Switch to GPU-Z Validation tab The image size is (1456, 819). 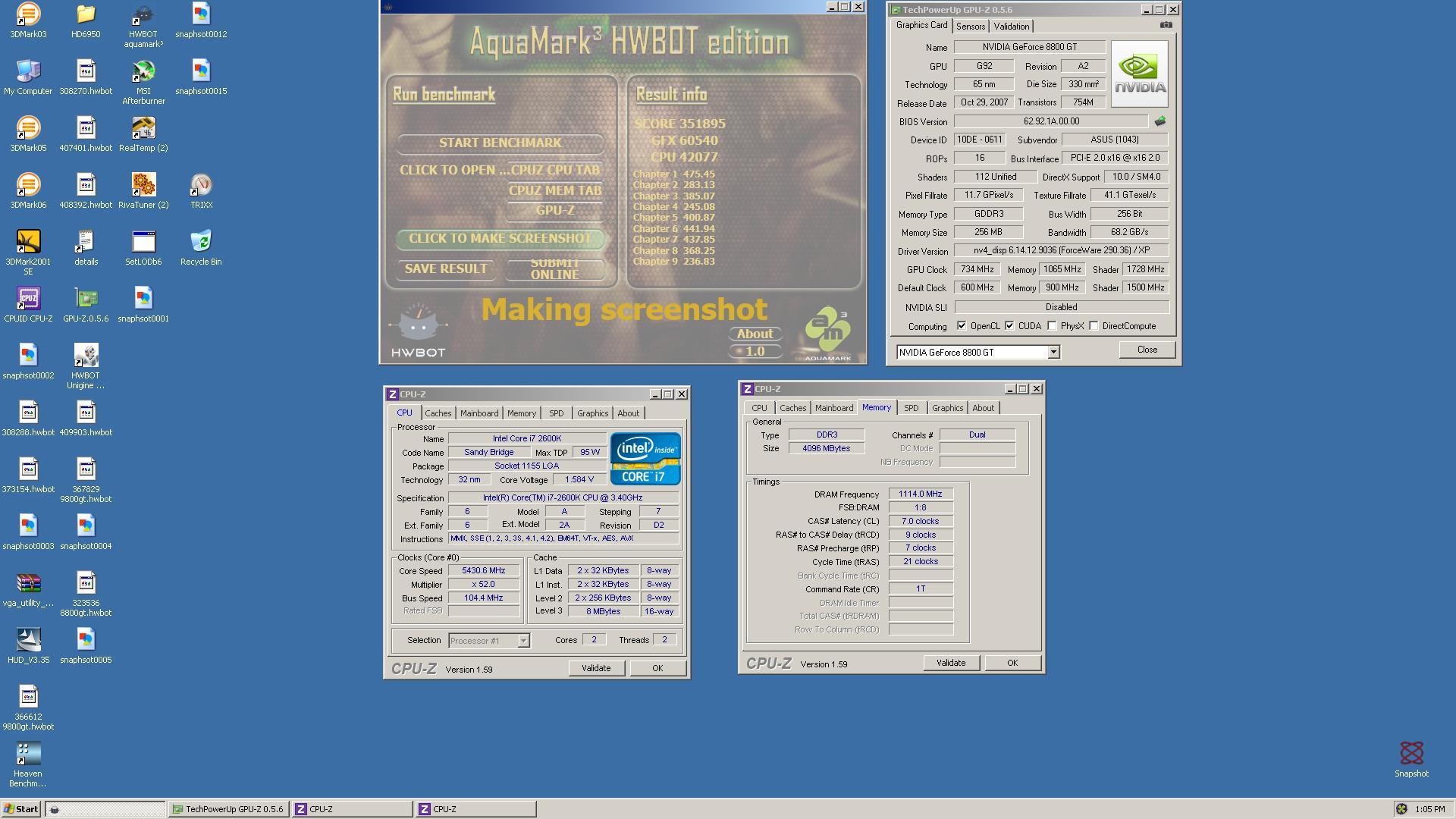(1011, 26)
